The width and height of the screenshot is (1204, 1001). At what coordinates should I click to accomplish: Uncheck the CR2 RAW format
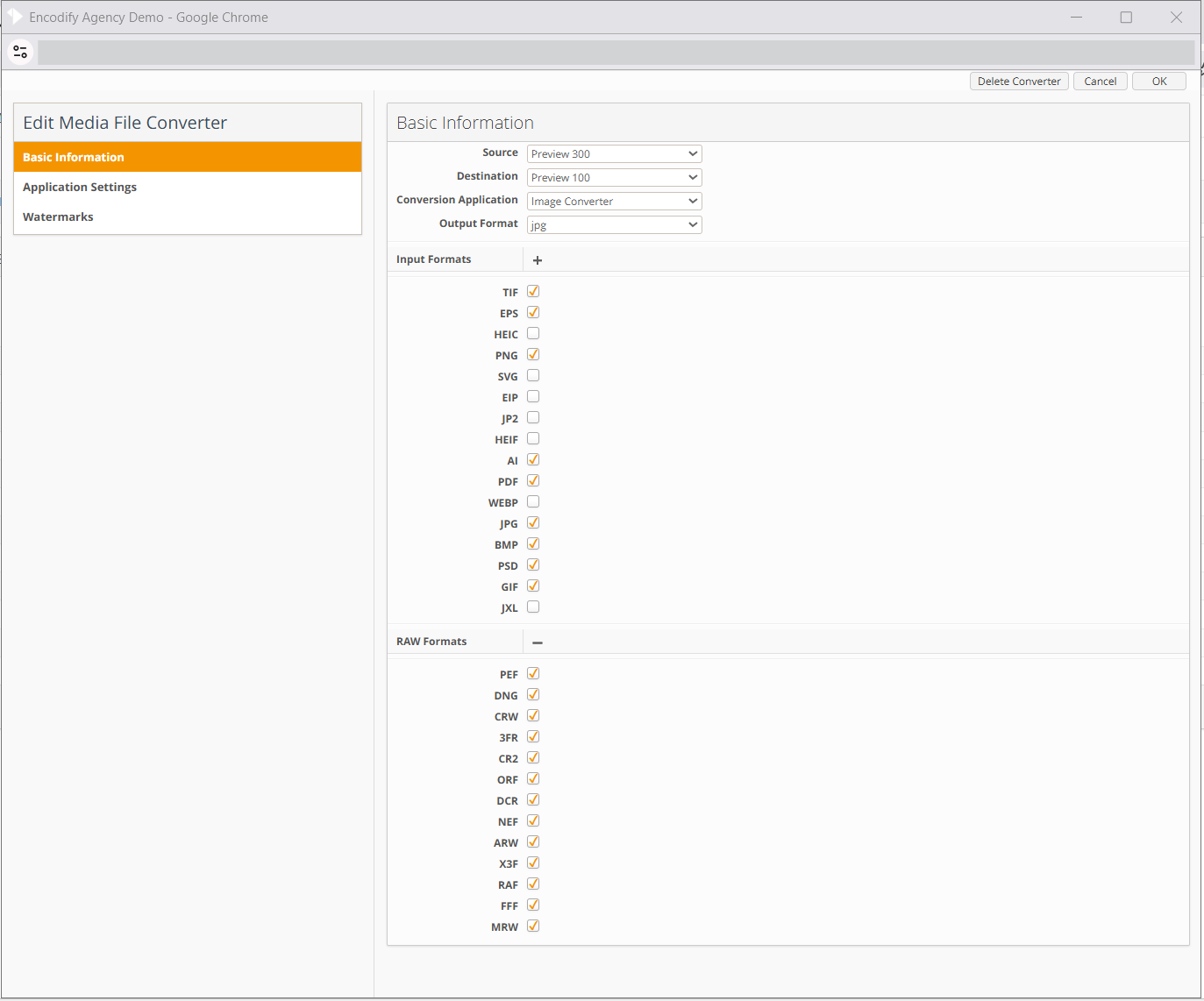533,757
